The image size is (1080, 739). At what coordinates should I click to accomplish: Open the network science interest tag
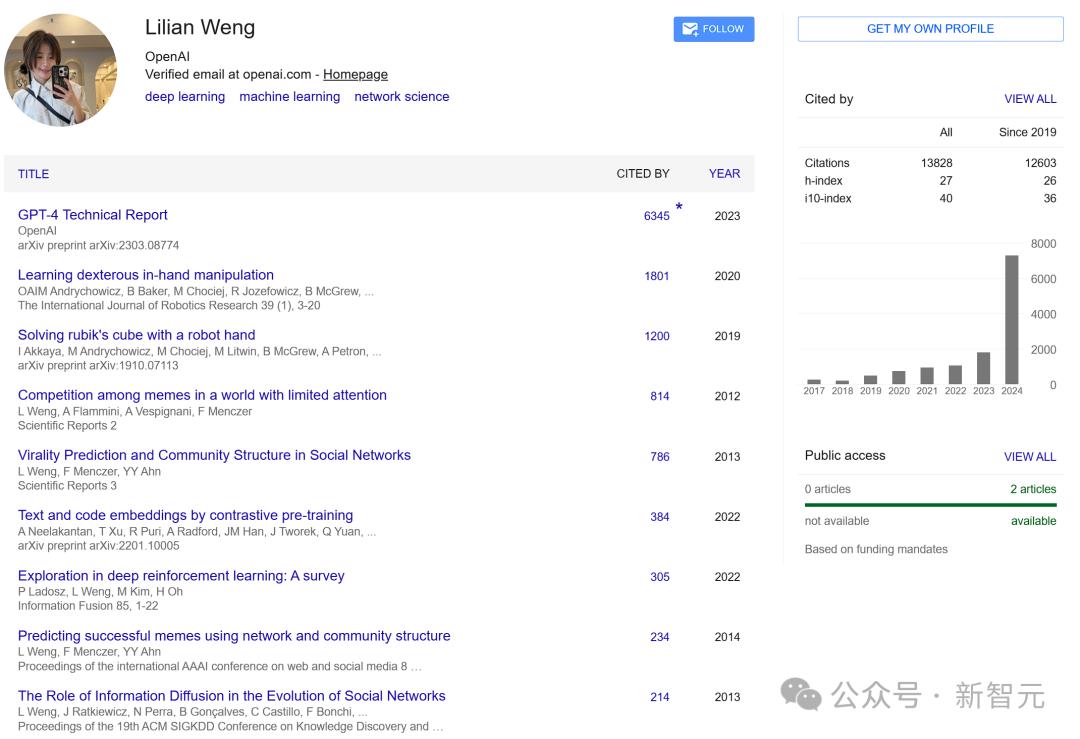pos(401,97)
